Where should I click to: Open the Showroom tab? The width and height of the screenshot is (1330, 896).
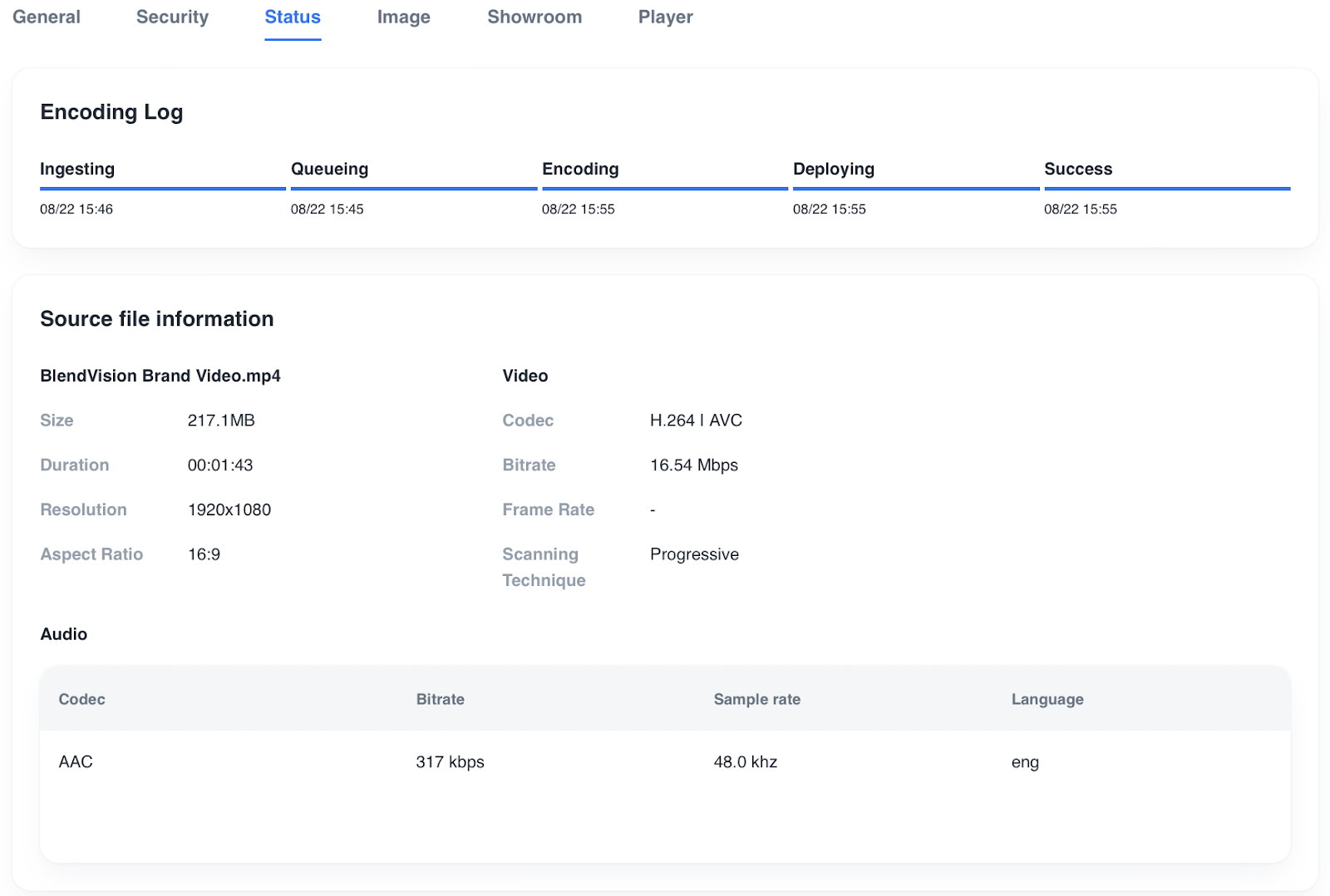tap(534, 17)
